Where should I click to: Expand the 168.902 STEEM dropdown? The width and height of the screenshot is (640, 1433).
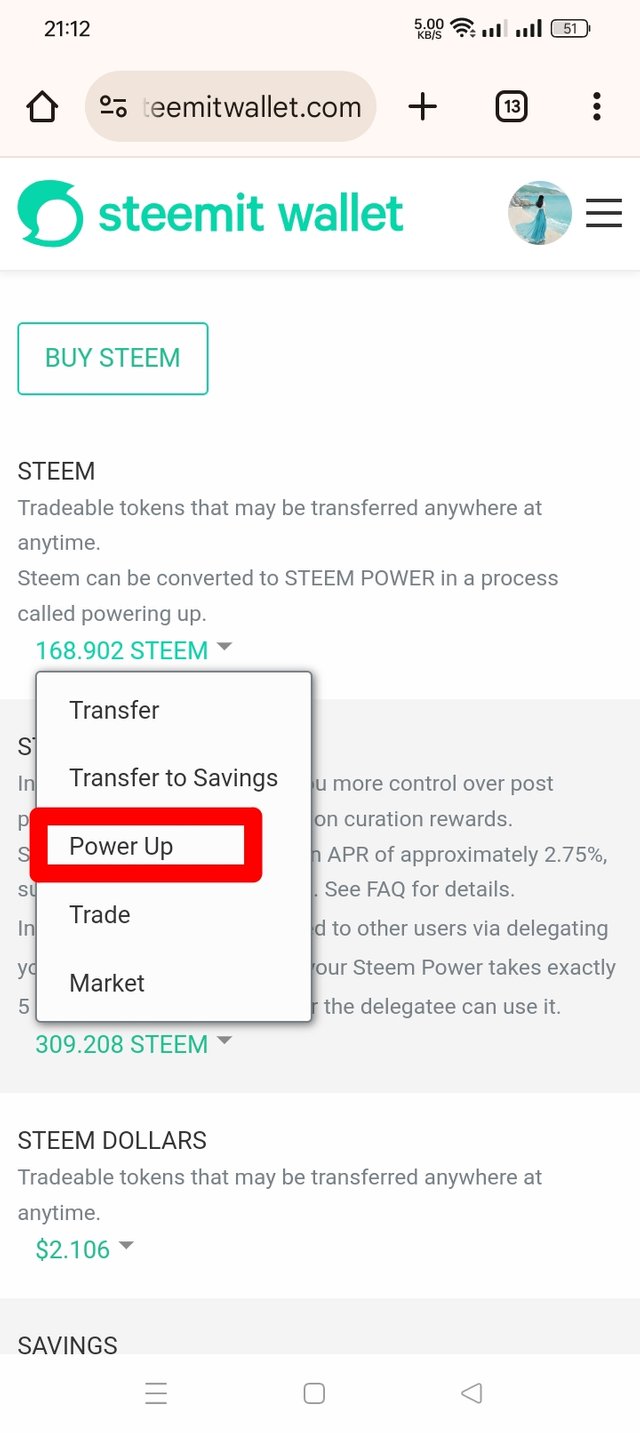tap(133, 650)
